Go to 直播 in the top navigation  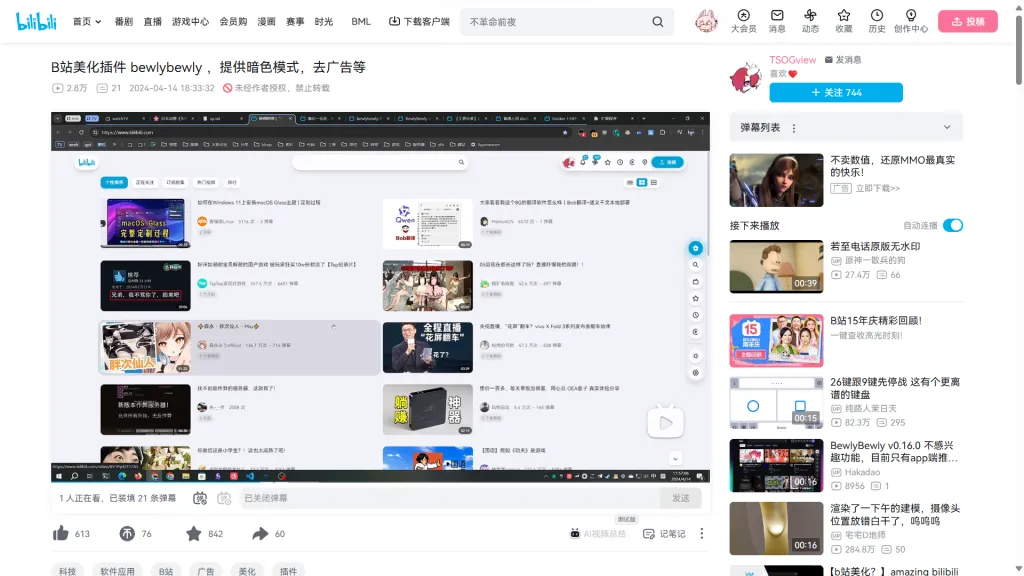[153, 22]
